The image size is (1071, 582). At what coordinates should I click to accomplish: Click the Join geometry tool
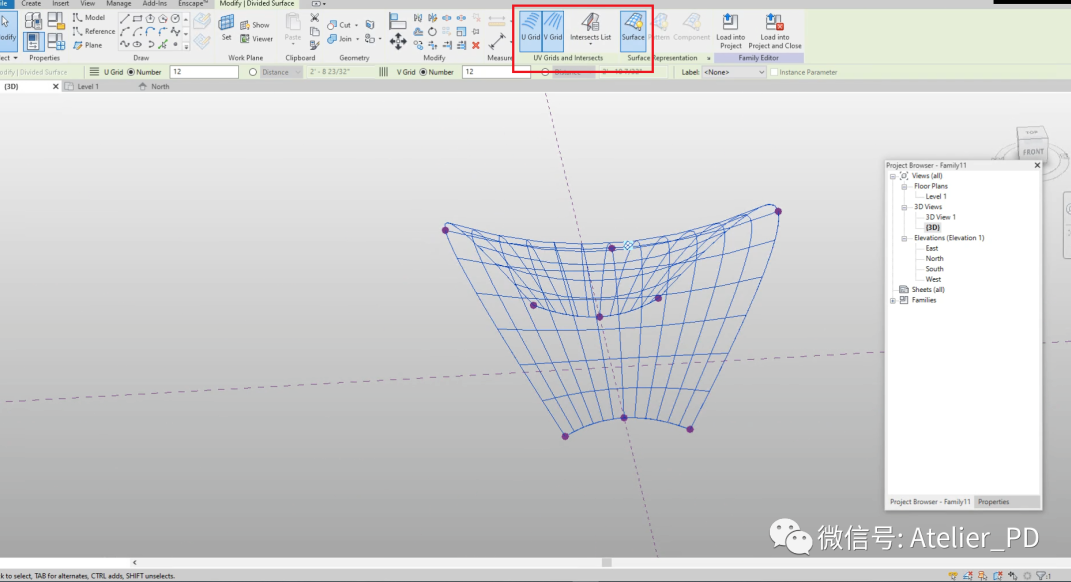[x=339, y=39]
